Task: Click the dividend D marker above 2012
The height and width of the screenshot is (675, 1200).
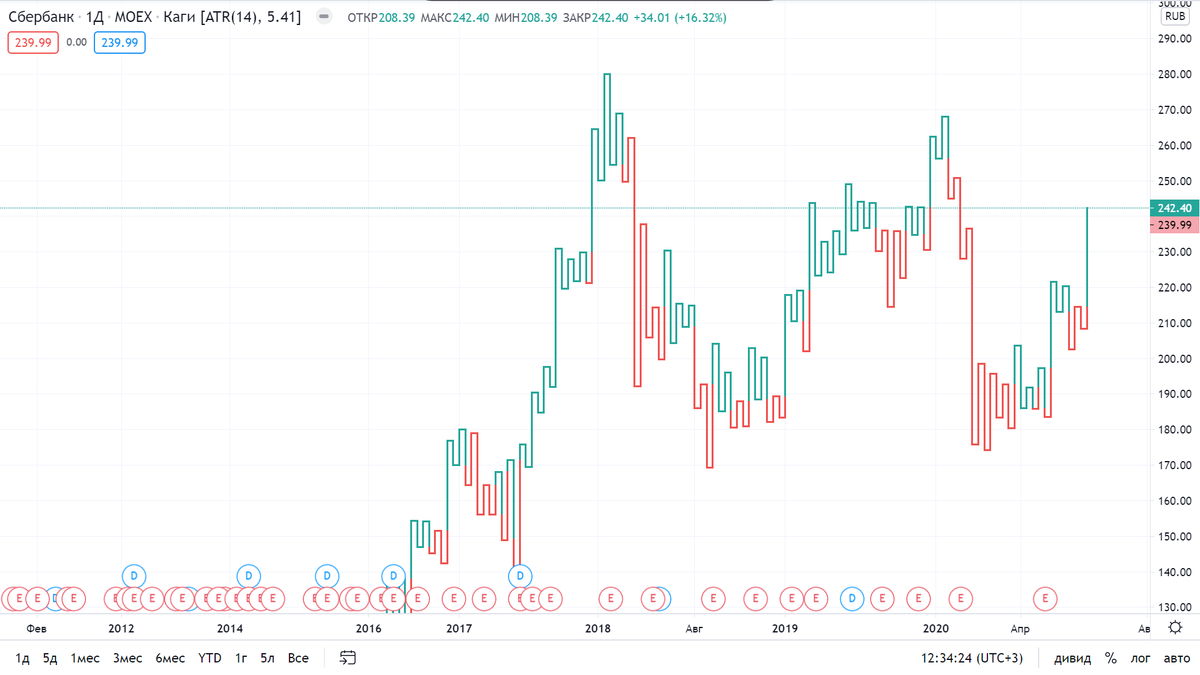Action: click(134, 576)
